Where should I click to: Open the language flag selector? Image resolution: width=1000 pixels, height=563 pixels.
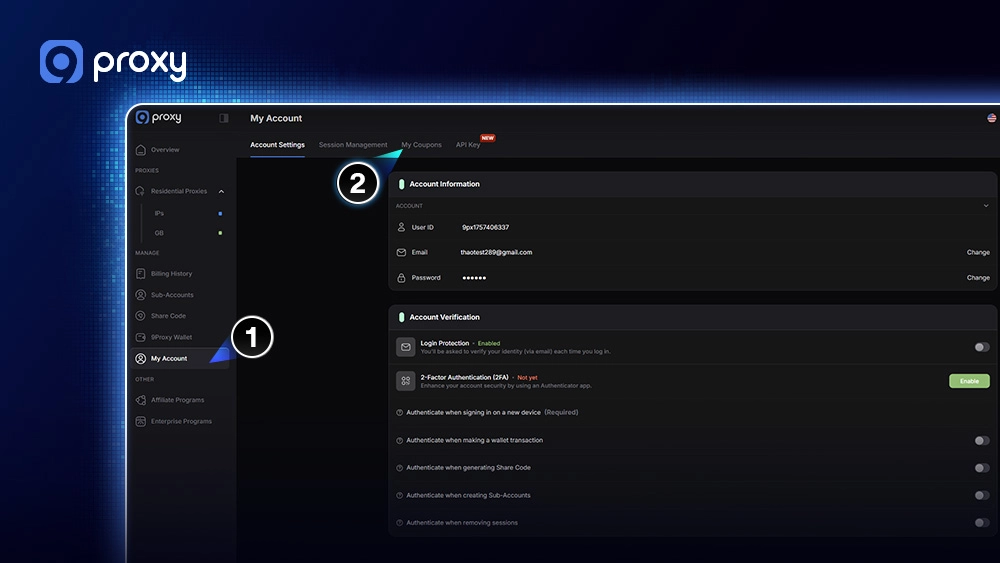[991, 118]
